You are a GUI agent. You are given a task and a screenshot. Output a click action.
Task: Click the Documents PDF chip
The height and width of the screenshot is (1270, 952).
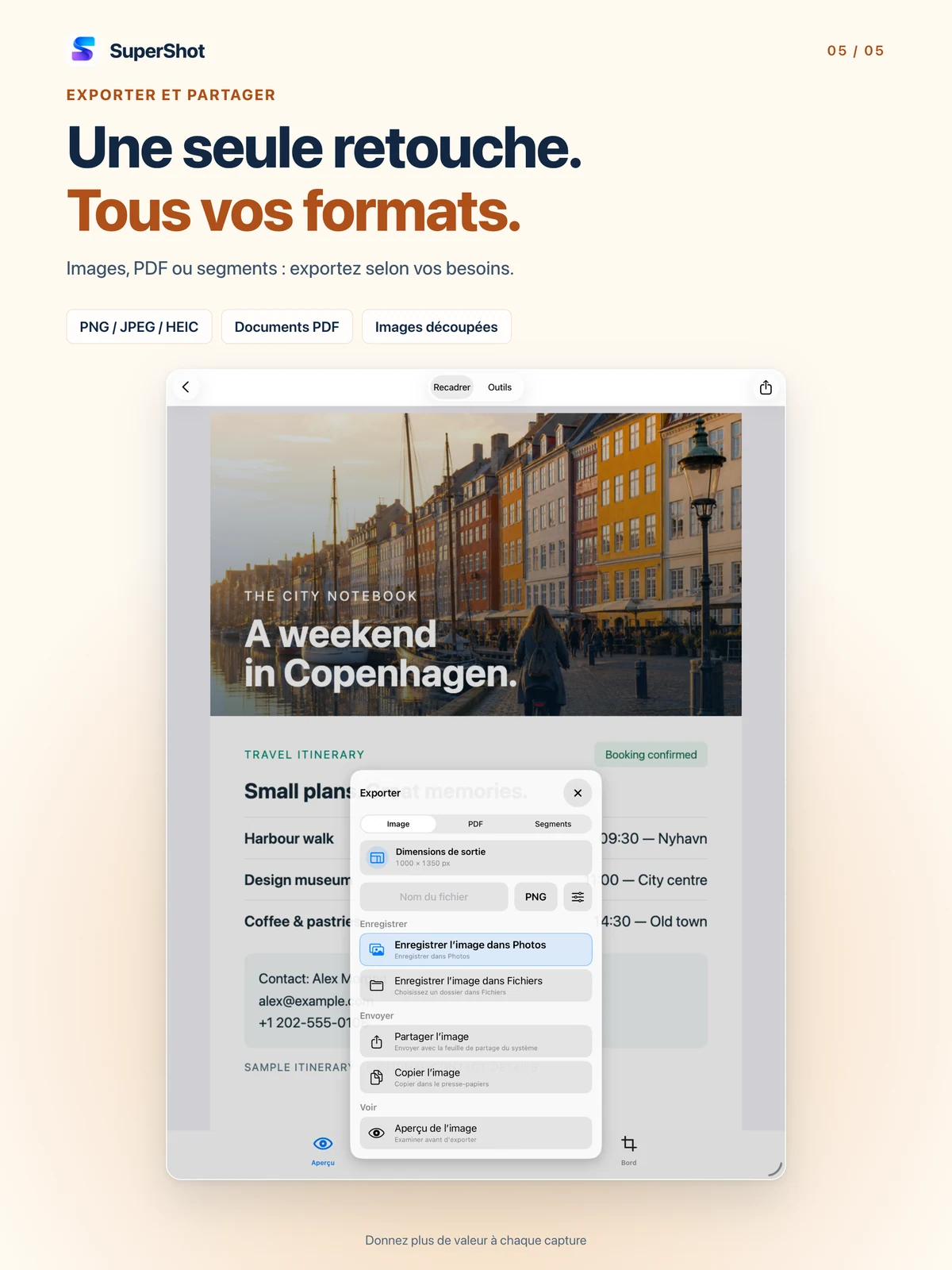[x=286, y=327]
